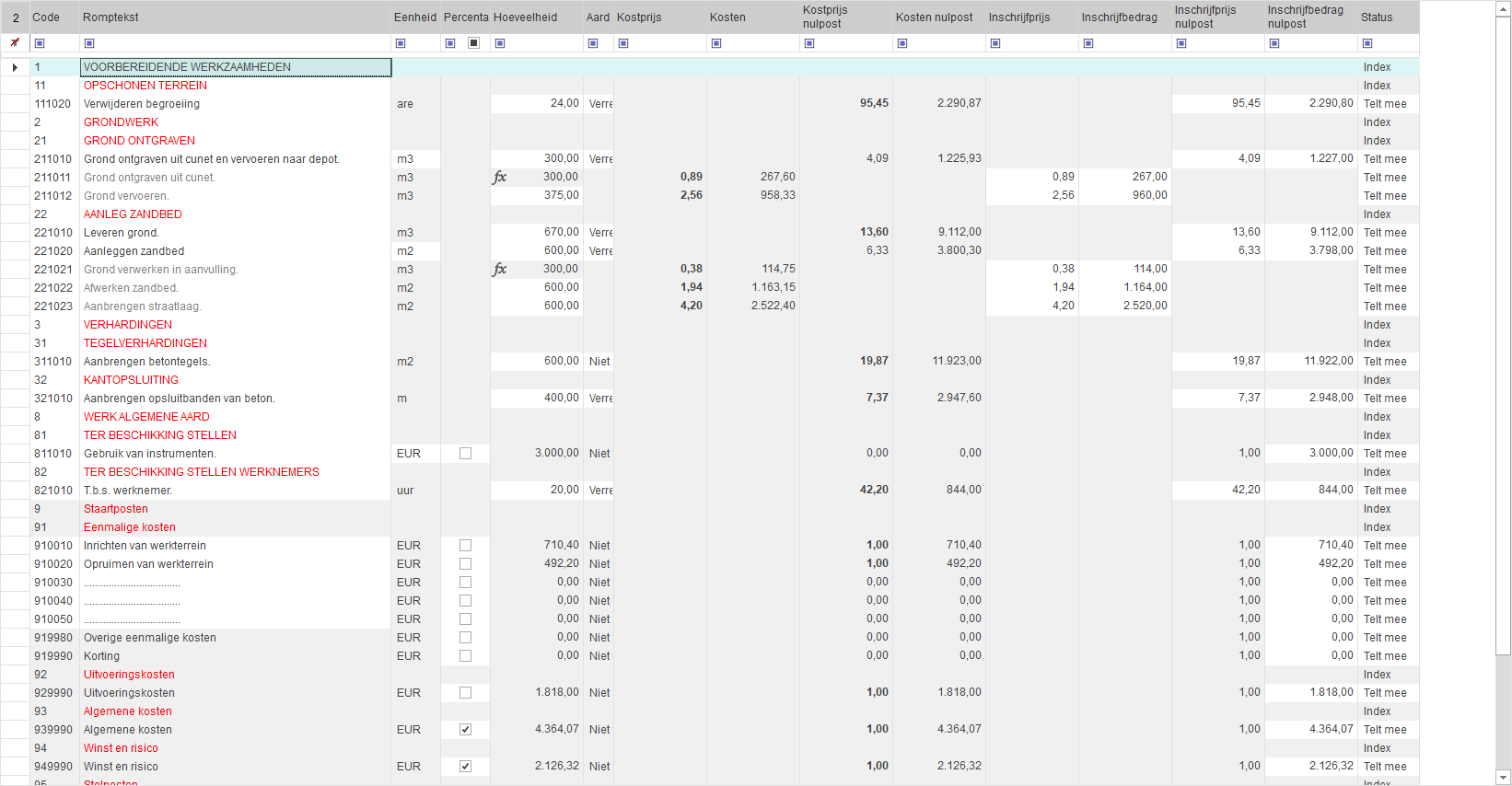Open the filter operator icon under Code column
This screenshot has height=786, width=1512.
pyautogui.click(x=40, y=43)
